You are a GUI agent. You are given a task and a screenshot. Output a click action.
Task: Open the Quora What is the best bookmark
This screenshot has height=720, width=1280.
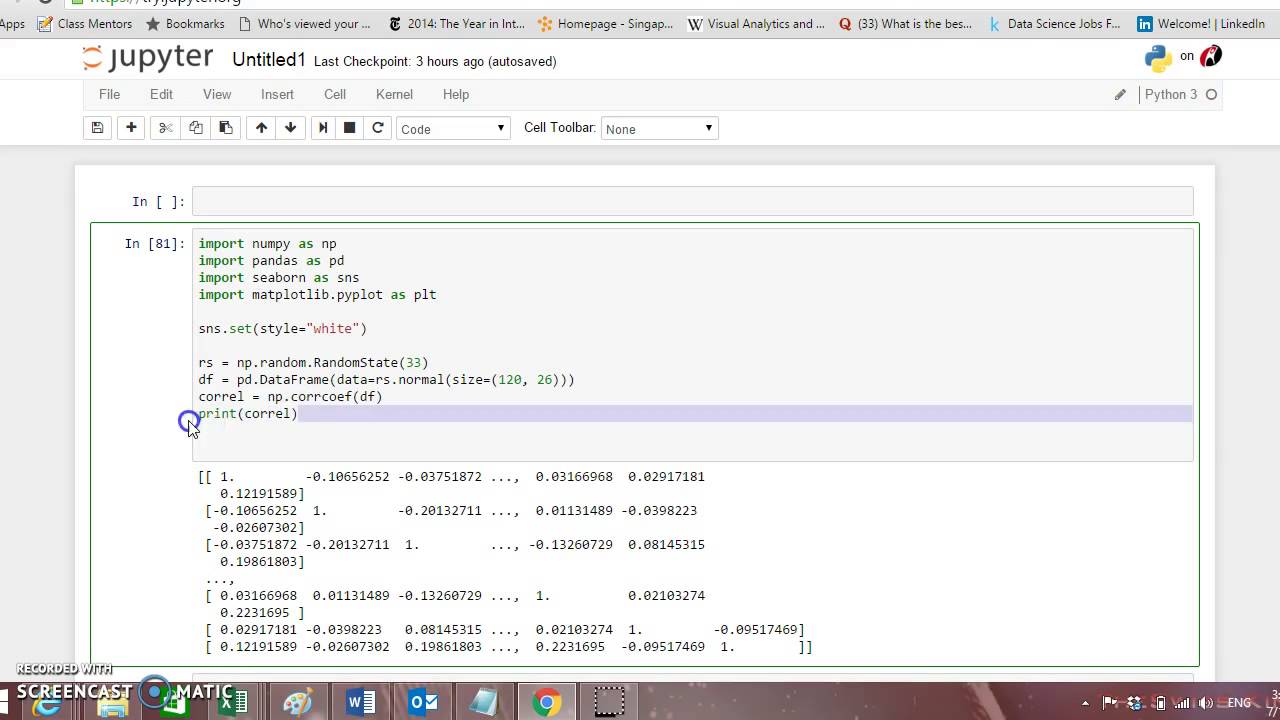906,23
